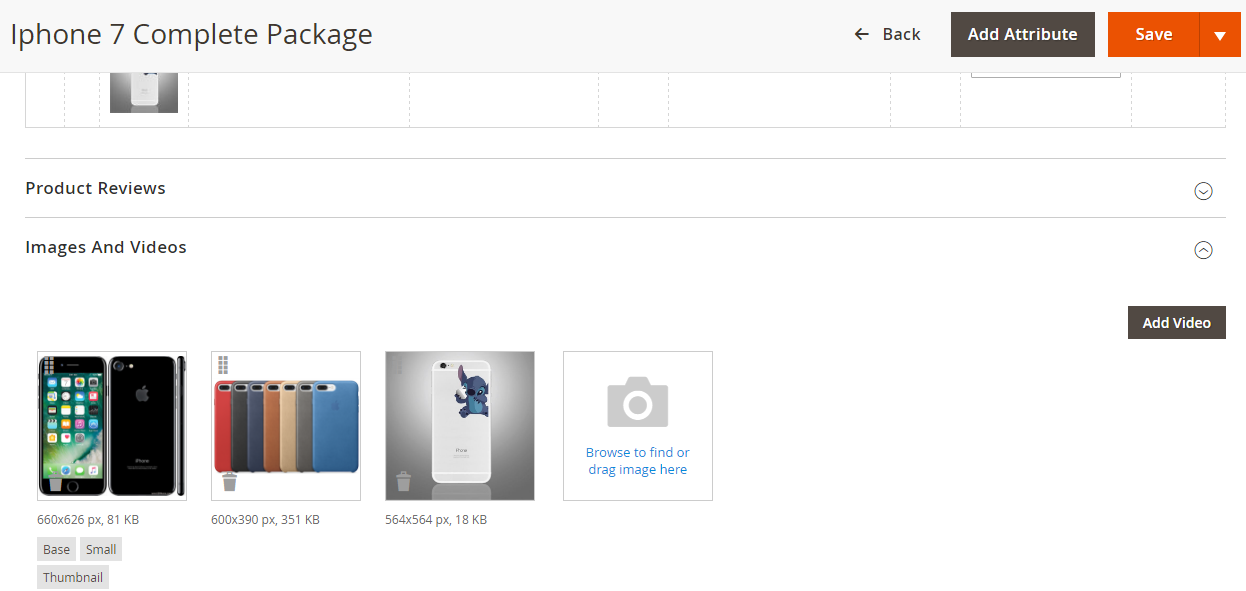Click the Back arrow icon
This screenshot has width=1246, height=591.
(862, 35)
